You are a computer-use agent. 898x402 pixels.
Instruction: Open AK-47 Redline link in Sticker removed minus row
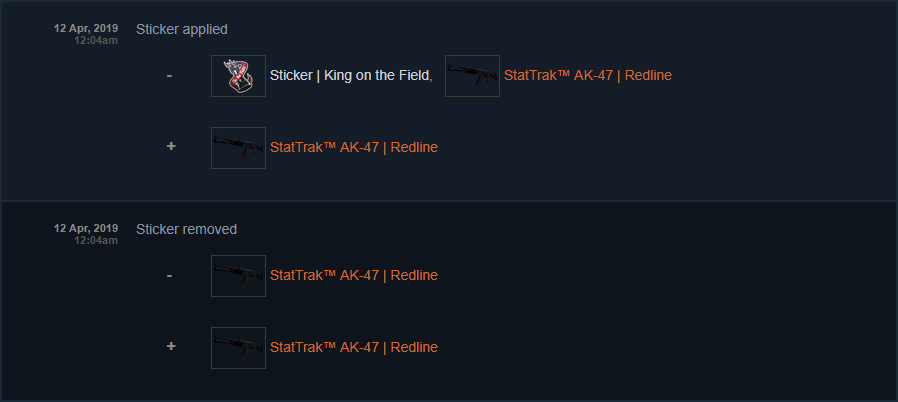[x=353, y=276]
